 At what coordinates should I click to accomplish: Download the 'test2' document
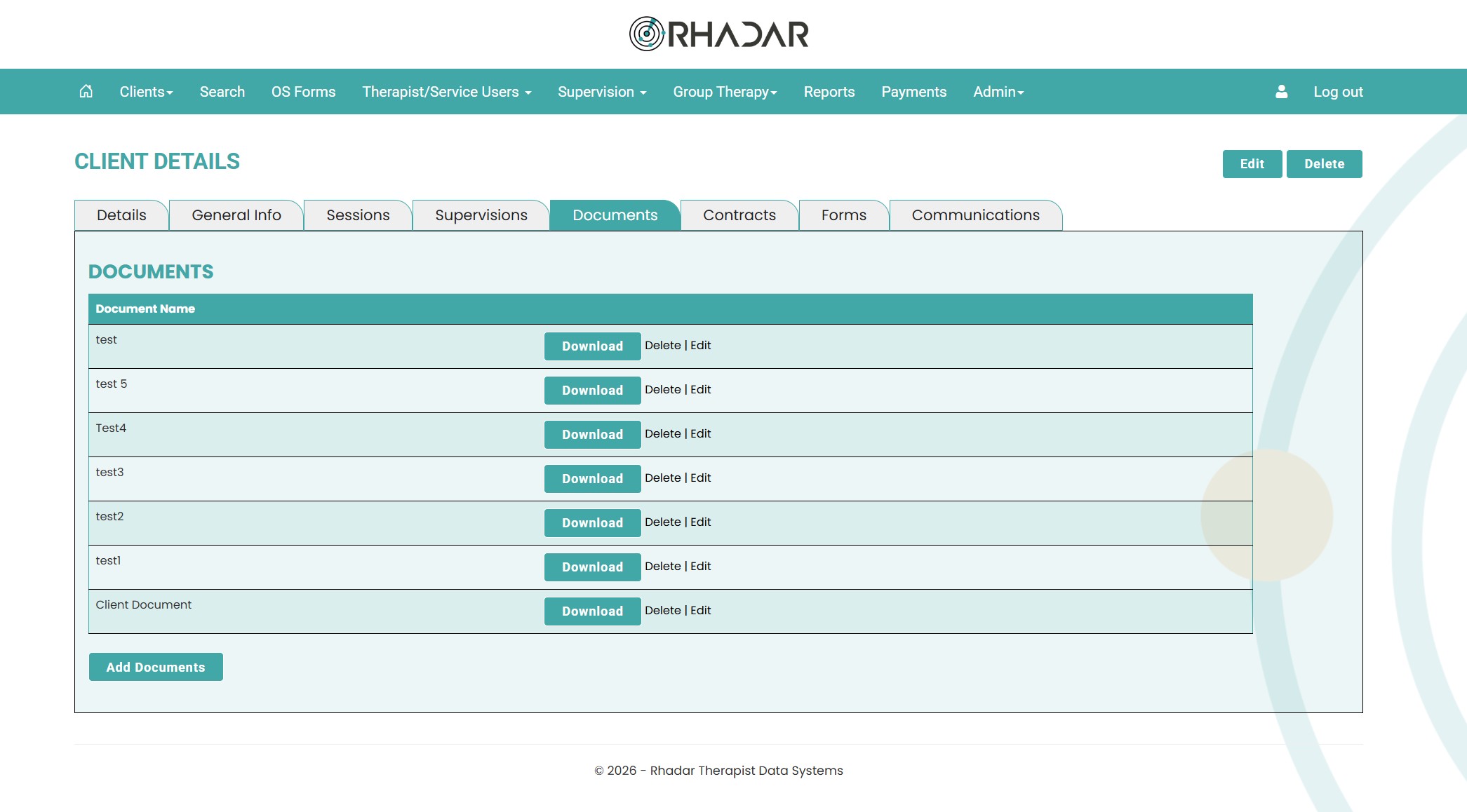coord(593,523)
